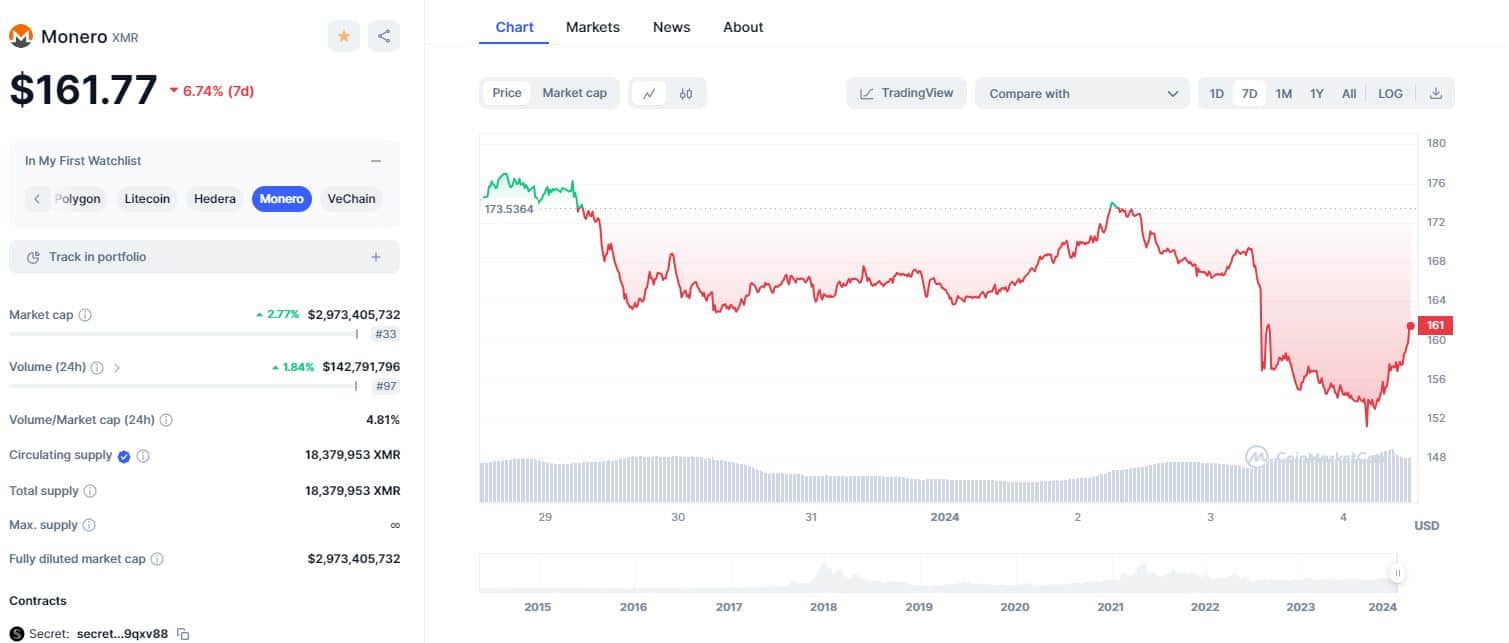Click the Monero logo icon

(x=21, y=36)
